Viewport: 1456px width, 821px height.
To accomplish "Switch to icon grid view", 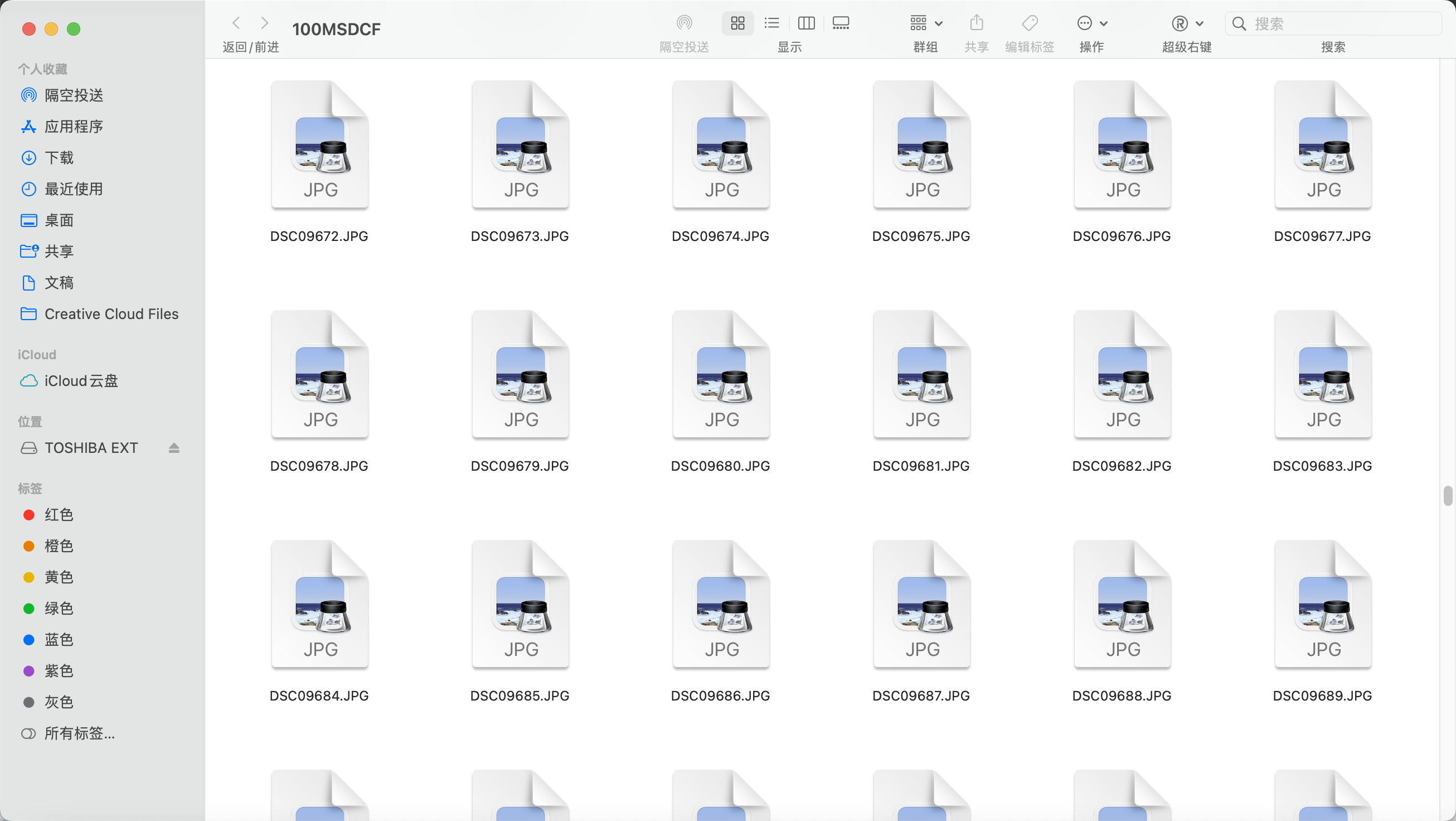I will (x=737, y=23).
